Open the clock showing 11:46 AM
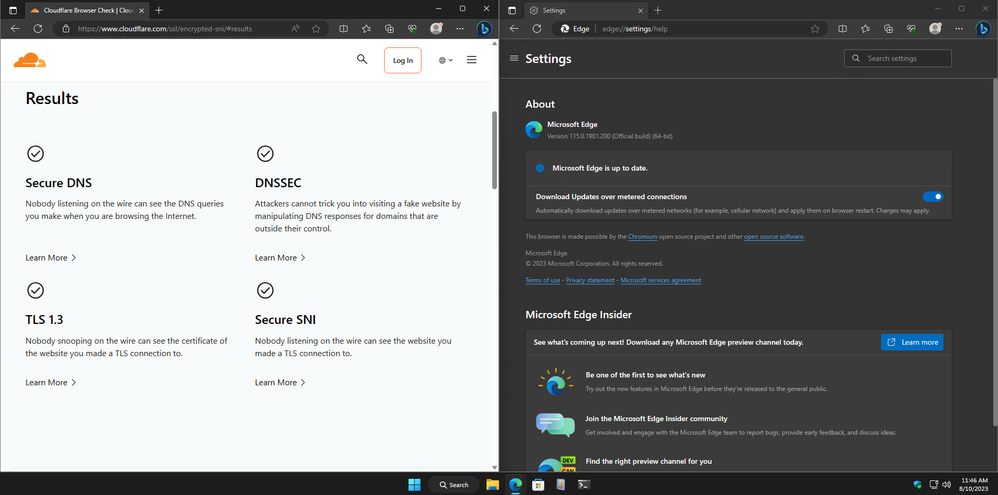 pyautogui.click(x=974, y=485)
